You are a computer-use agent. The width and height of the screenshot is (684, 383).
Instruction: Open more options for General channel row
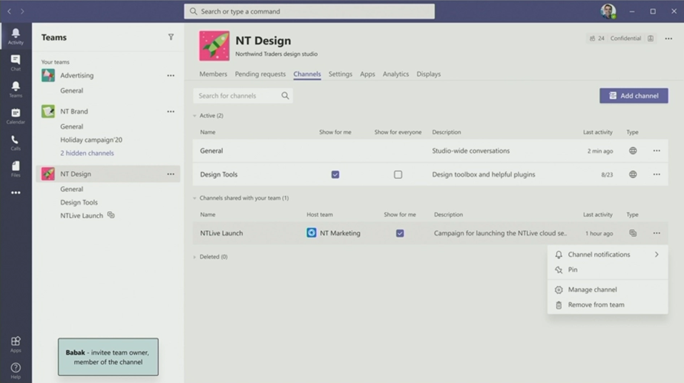click(657, 150)
